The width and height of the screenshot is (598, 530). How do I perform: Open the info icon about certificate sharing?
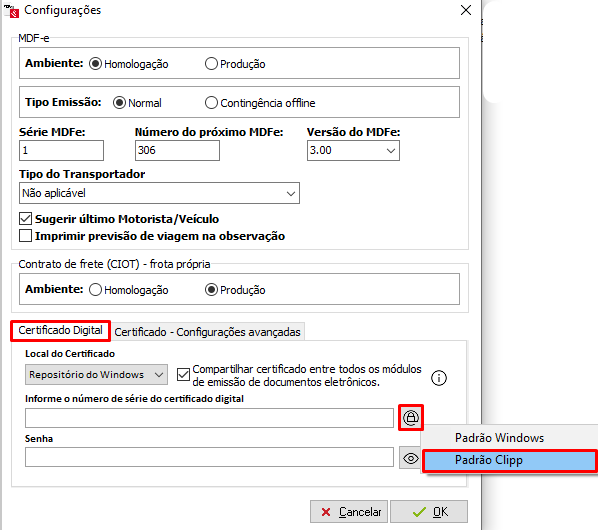coord(439,378)
